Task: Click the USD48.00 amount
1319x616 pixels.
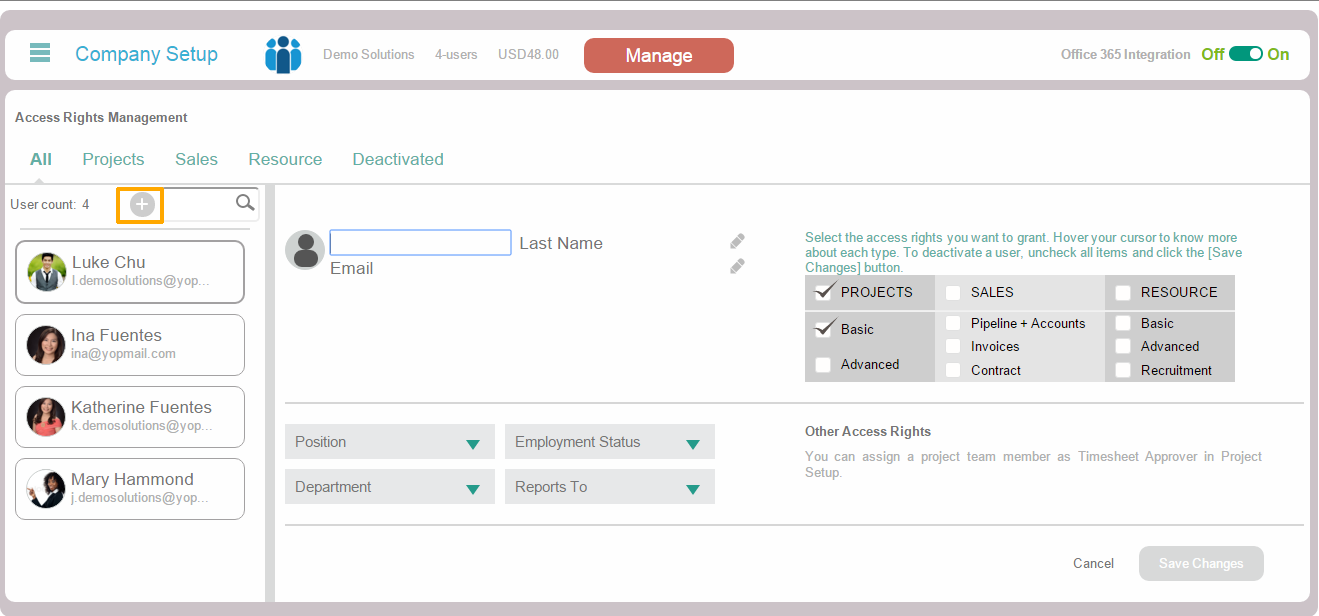Action: 528,55
